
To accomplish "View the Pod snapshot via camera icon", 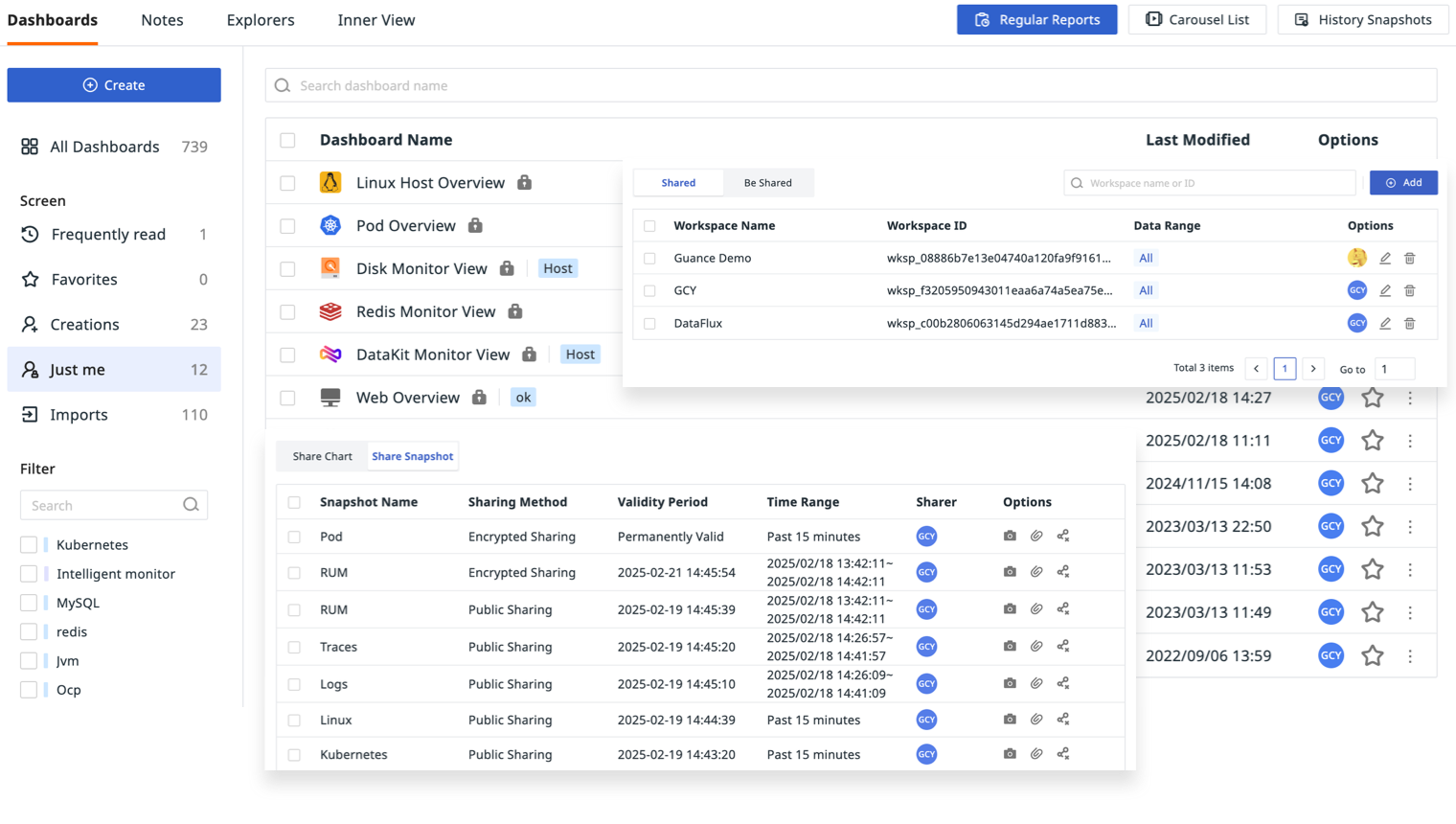I will coord(1010,536).
